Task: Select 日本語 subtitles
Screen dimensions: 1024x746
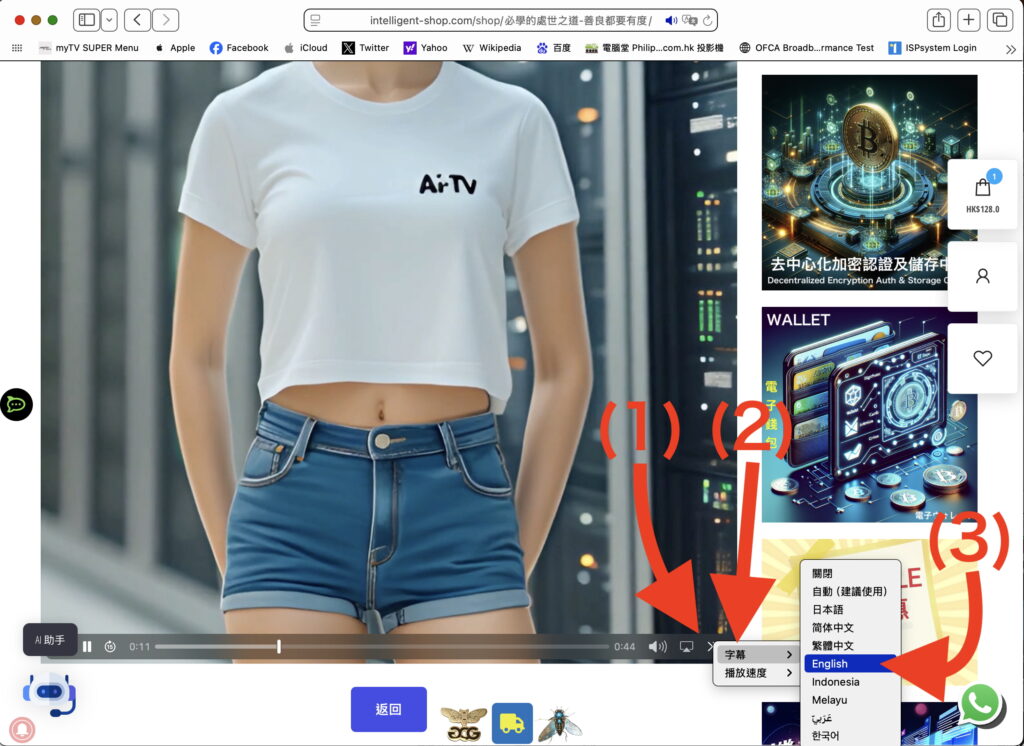Action: pos(850,609)
